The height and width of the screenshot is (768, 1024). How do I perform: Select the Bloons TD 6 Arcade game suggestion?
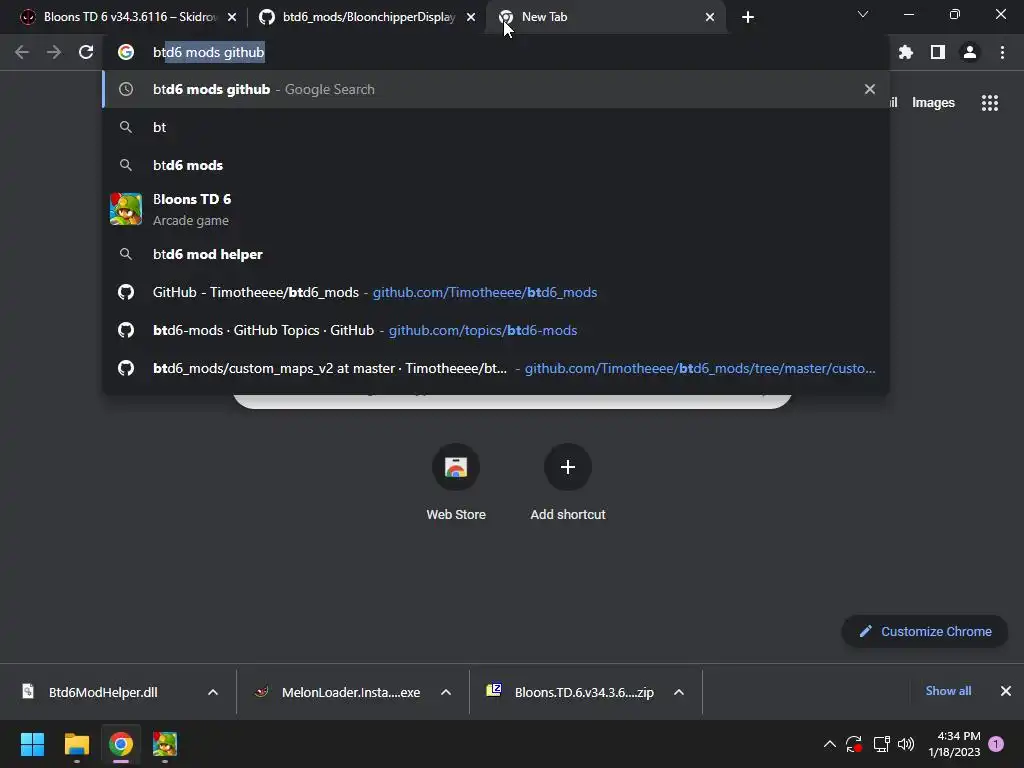click(x=496, y=210)
